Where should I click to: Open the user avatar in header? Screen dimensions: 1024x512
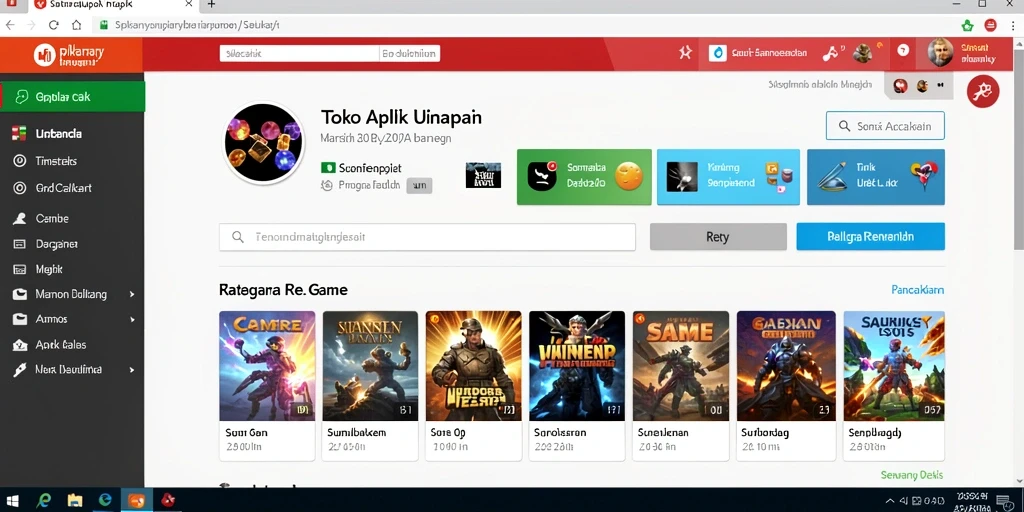940,52
